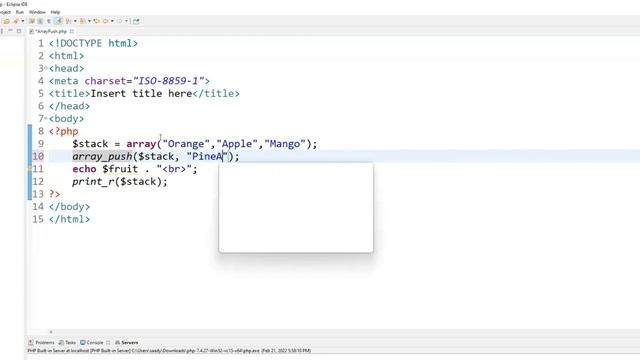The image size is (640, 360).
Task: Click the meta charset ISO-8859-1 line
Action: (129, 81)
